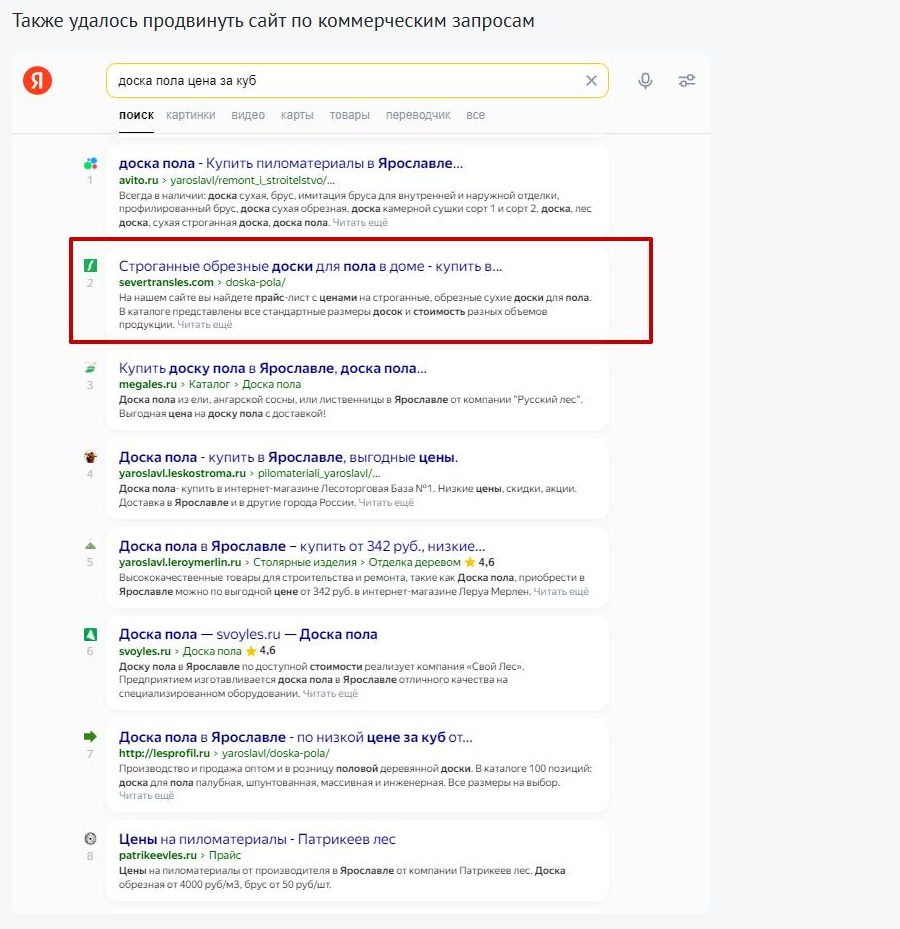900x929 pixels.
Task: Open the переводчик tab
Action: tap(418, 115)
